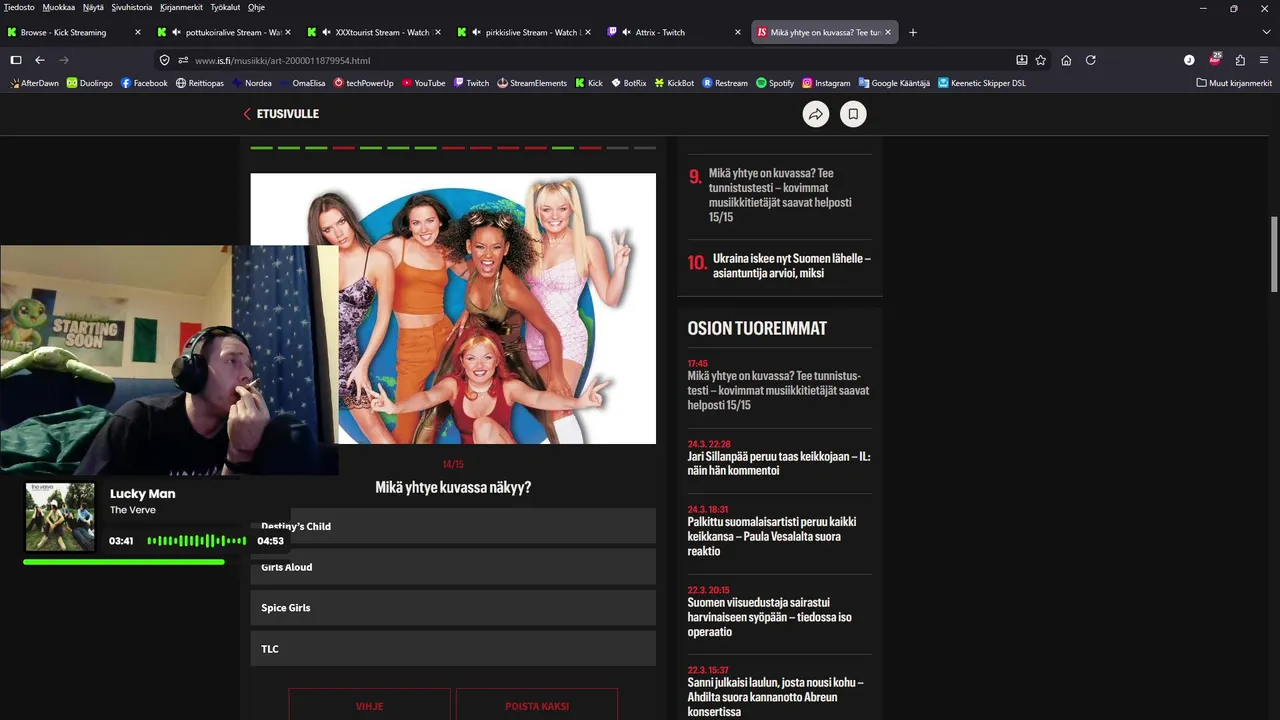Go to browser home page
Image resolution: width=1280 pixels, height=720 pixels.
pos(1066,60)
